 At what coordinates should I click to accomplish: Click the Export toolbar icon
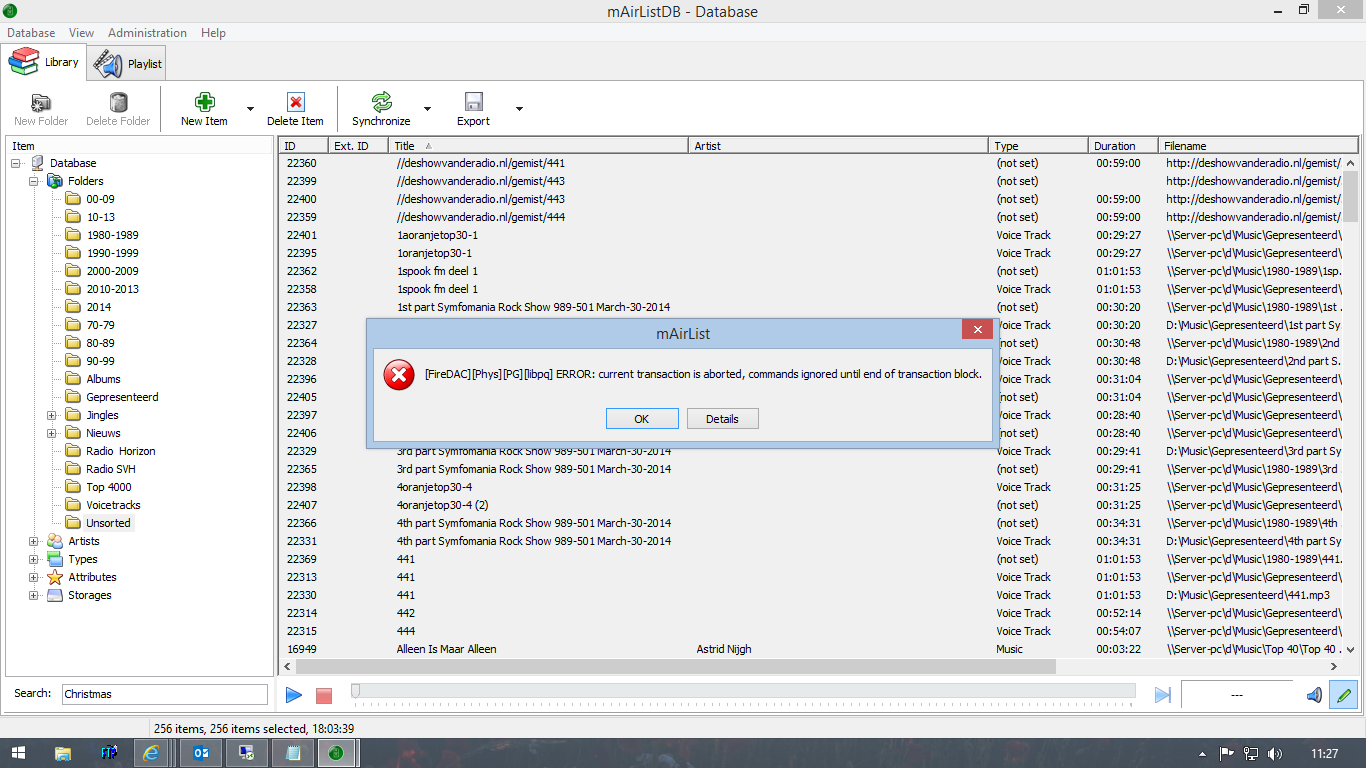[x=473, y=102]
